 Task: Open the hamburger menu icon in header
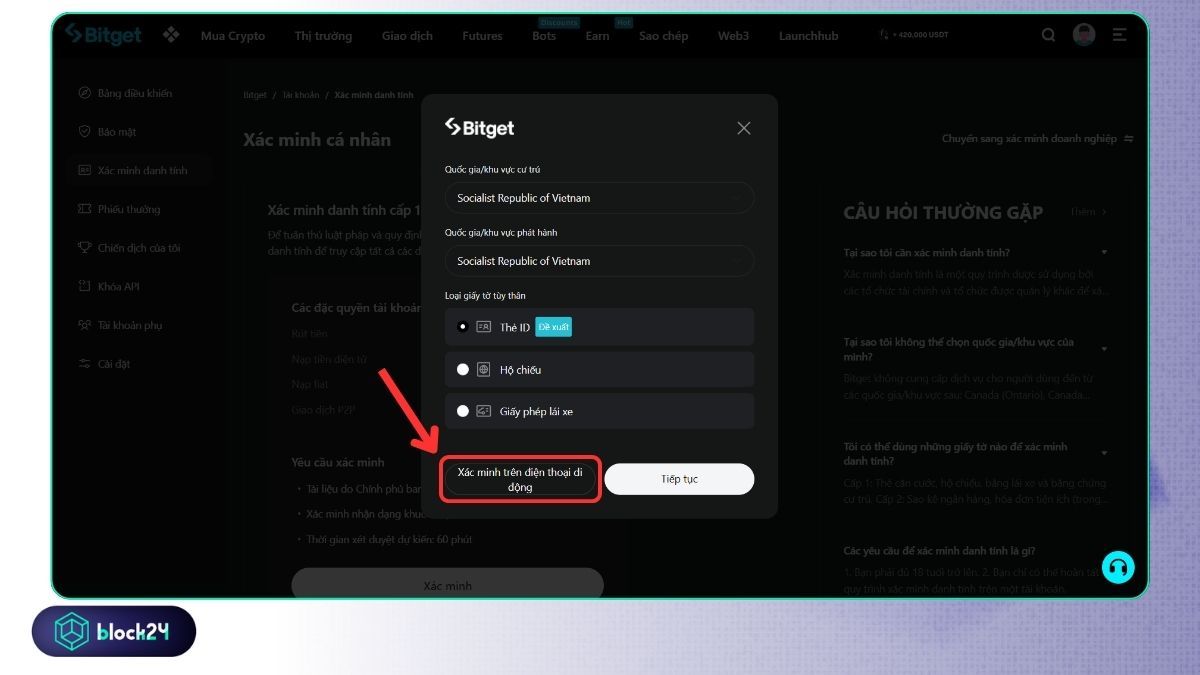click(1119, 35)
